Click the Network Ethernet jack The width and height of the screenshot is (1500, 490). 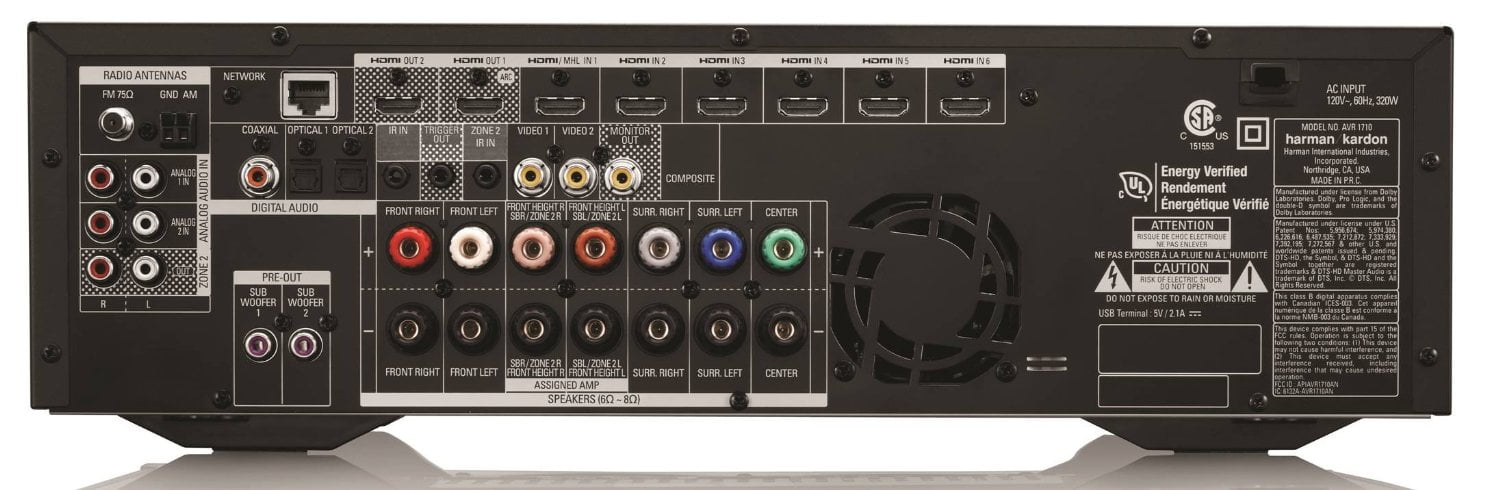pyautogui.click(x=307, y=97)
